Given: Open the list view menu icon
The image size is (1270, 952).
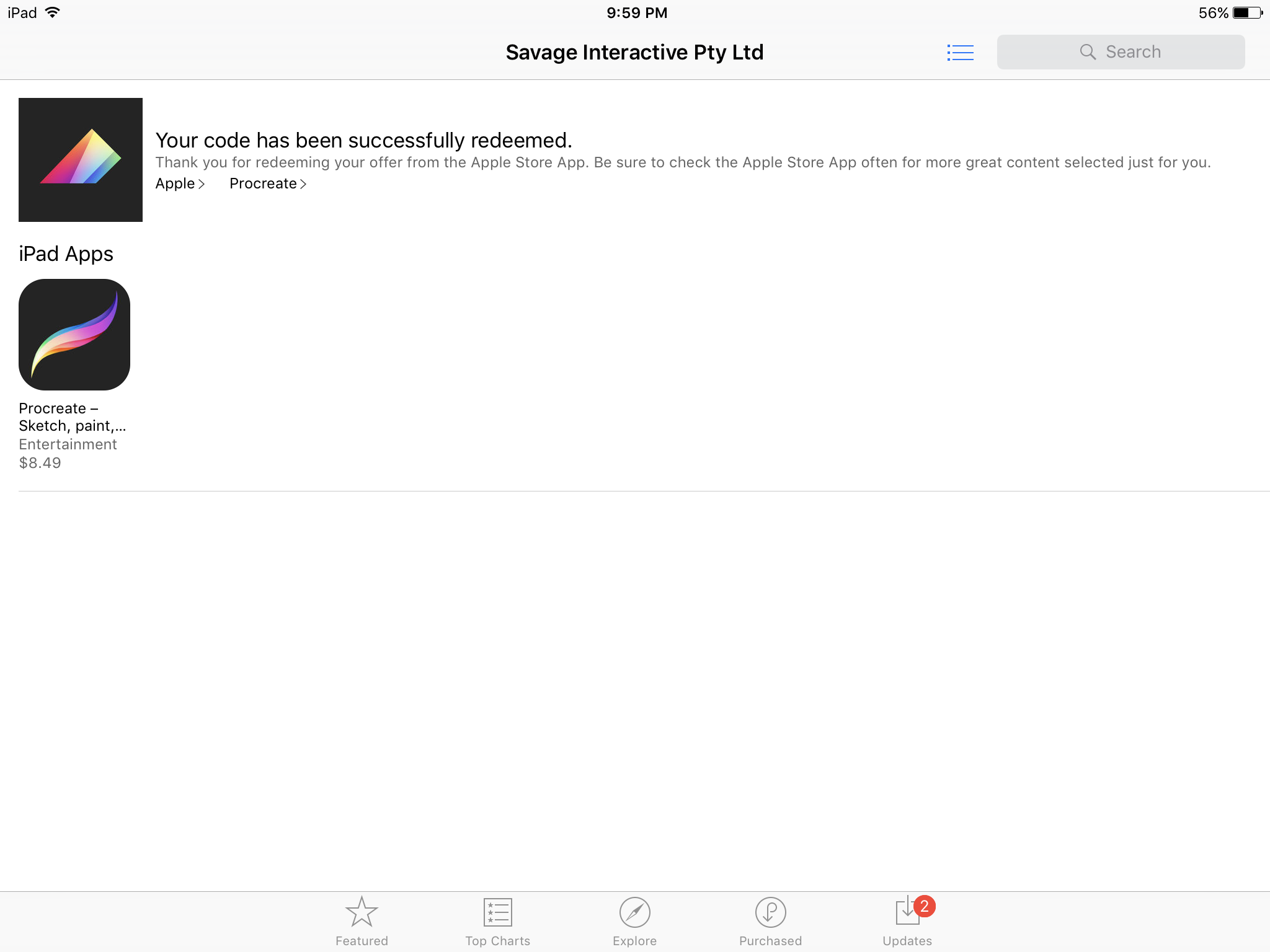Looking at the screenshot, I should pos(960,53).
